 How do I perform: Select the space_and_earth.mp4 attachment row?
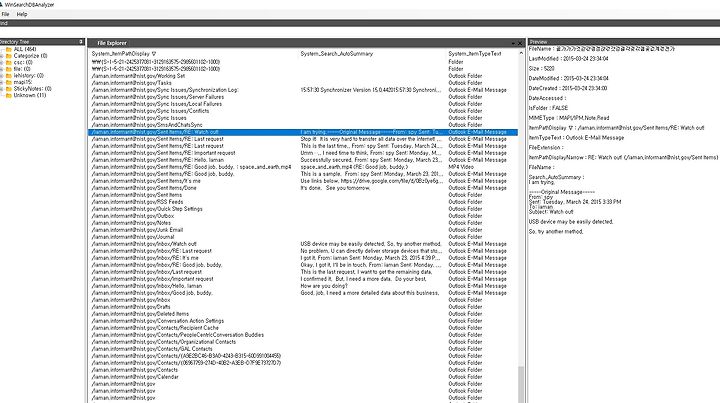click(x=303, y=167)
